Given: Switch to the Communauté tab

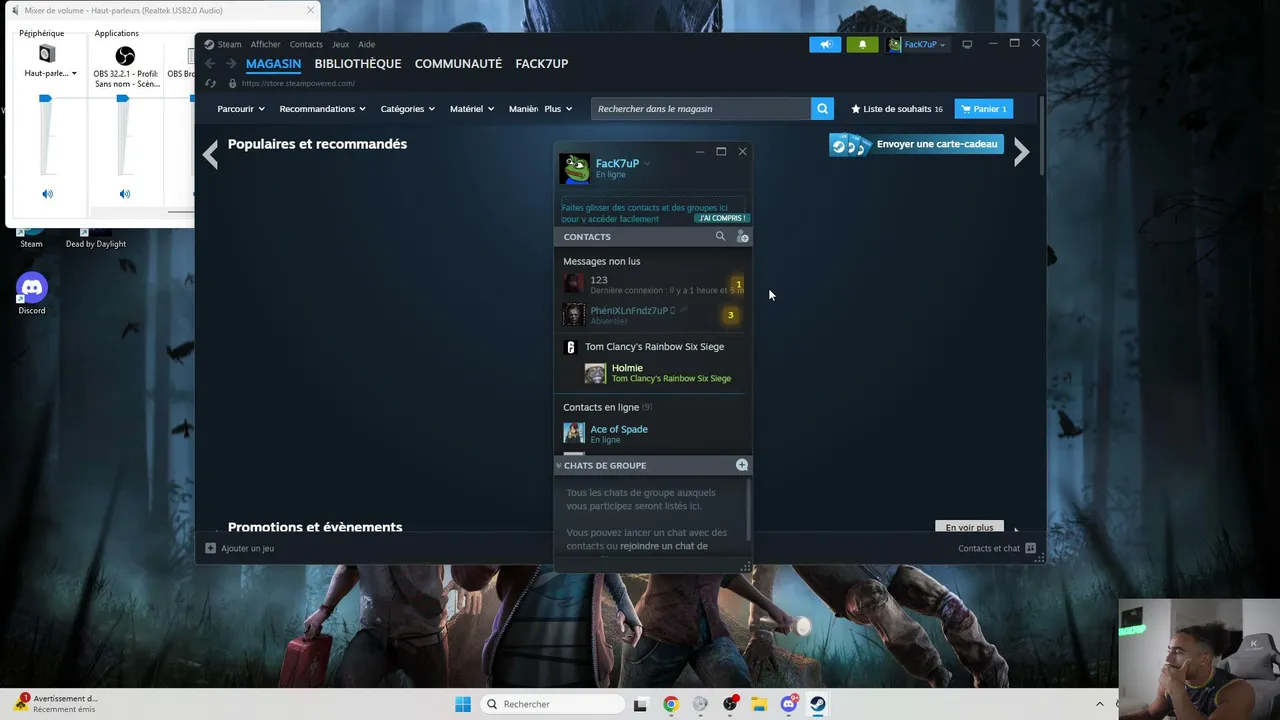Looking at the screenshot, I should pyautogui.click(x=458, y=64).
